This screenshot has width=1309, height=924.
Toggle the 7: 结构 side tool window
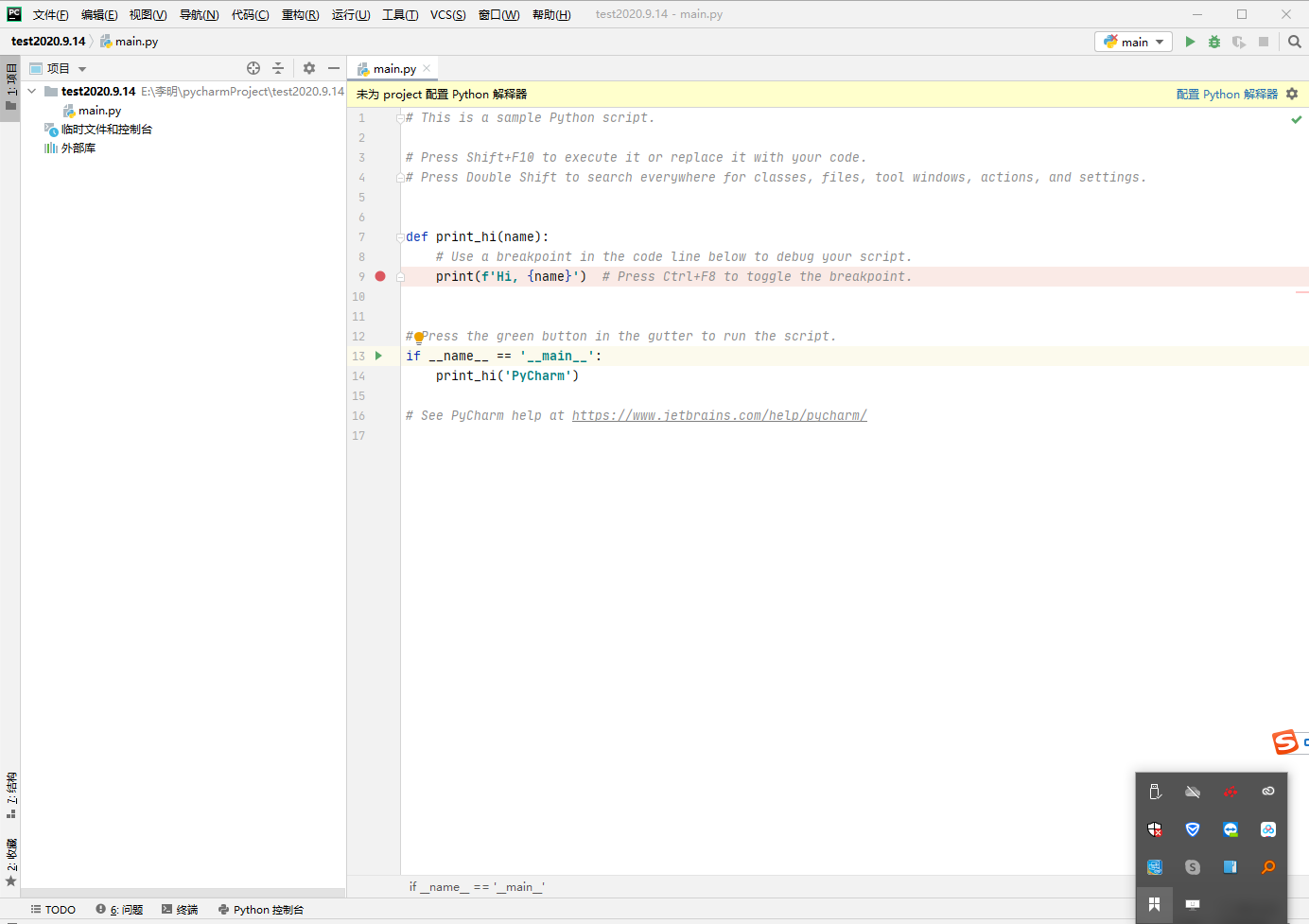(x=10, y=794)
